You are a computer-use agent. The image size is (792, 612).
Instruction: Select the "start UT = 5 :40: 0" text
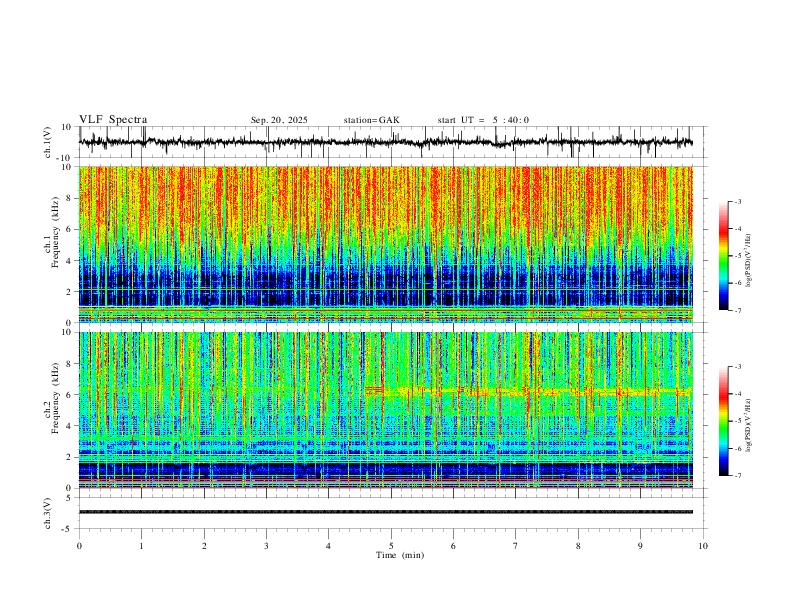[x=483, y=120]
